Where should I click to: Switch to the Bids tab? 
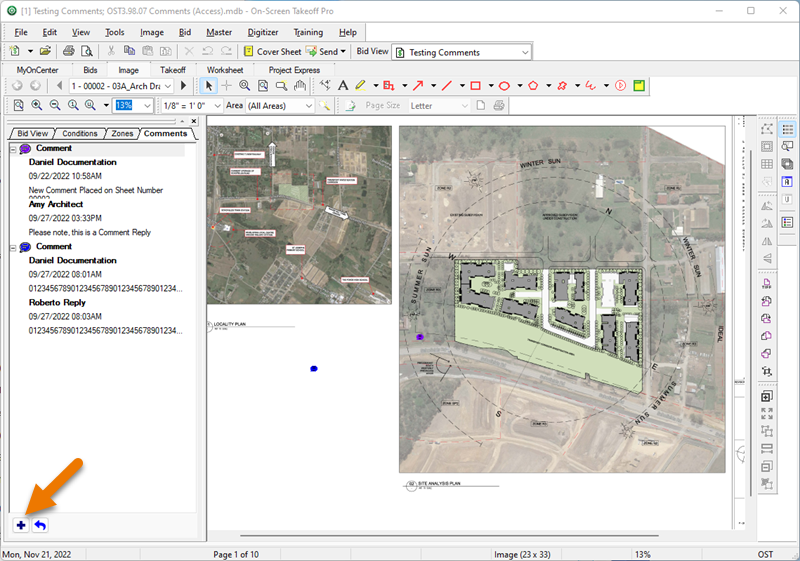click(x=90, y=70)
